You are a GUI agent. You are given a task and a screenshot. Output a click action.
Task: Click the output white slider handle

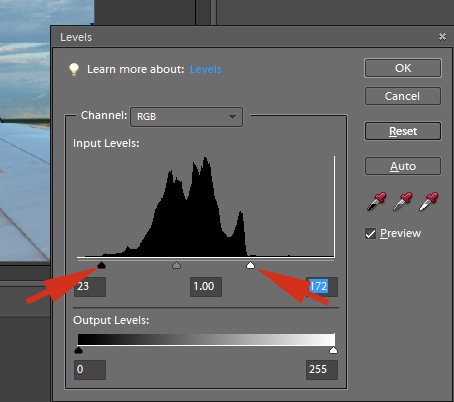point(333,350)
